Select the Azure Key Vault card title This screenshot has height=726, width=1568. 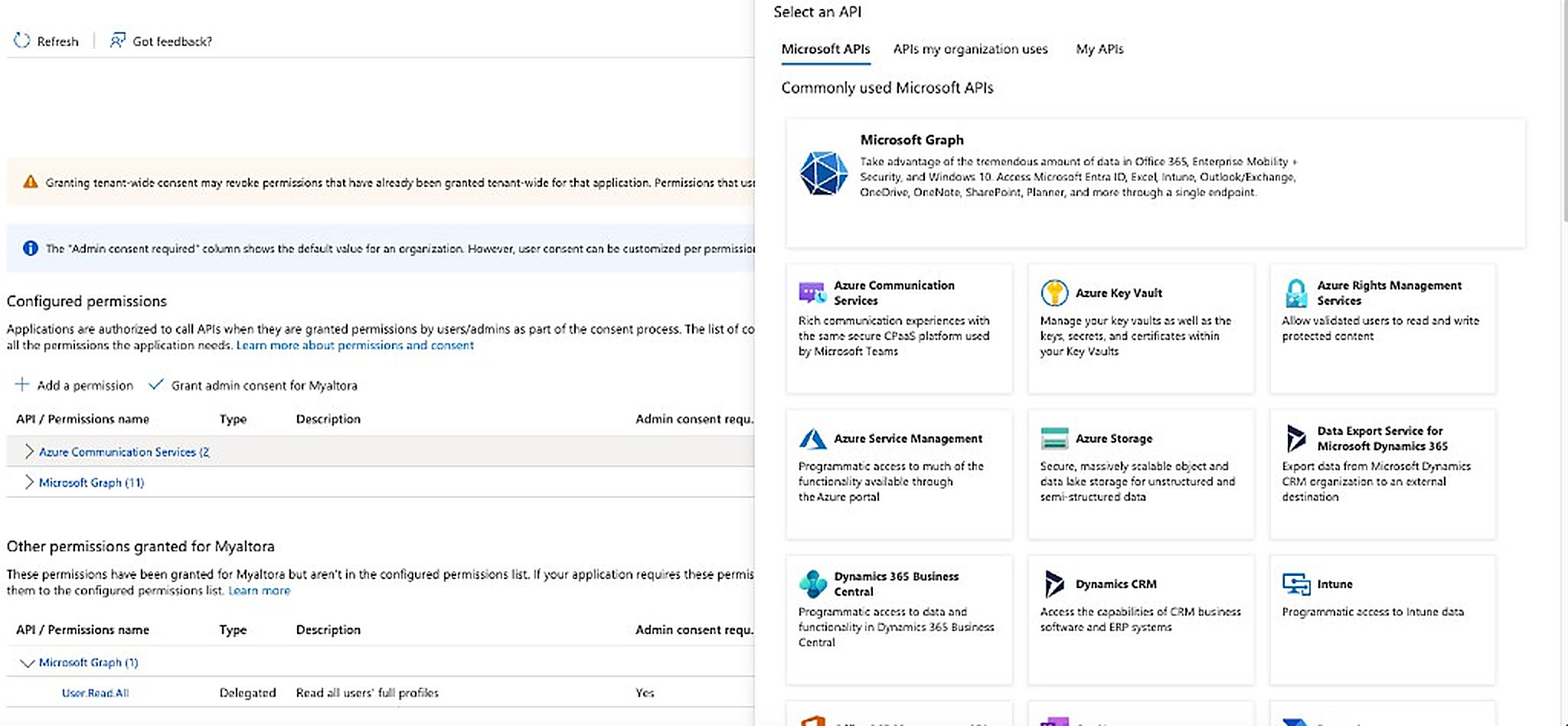coord(1119,293)
